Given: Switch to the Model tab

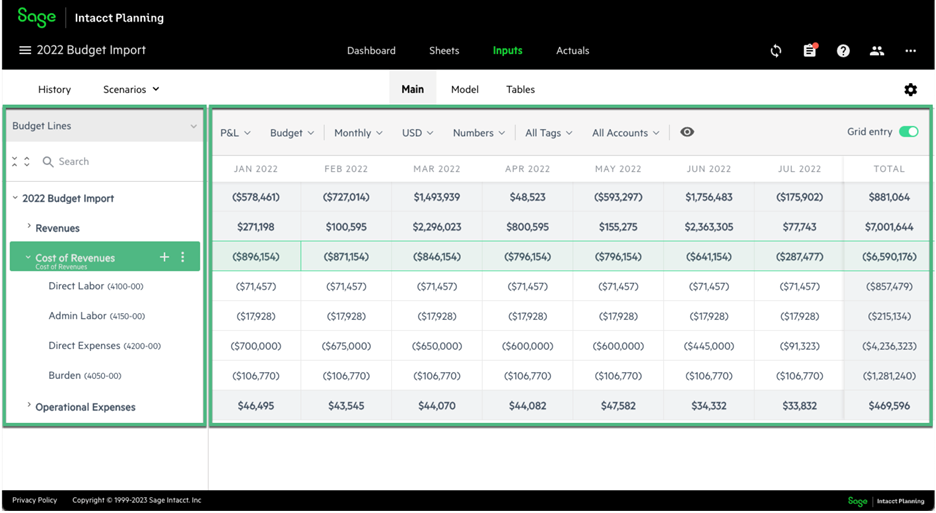Looking at the screenshot, I should point(464,89).
